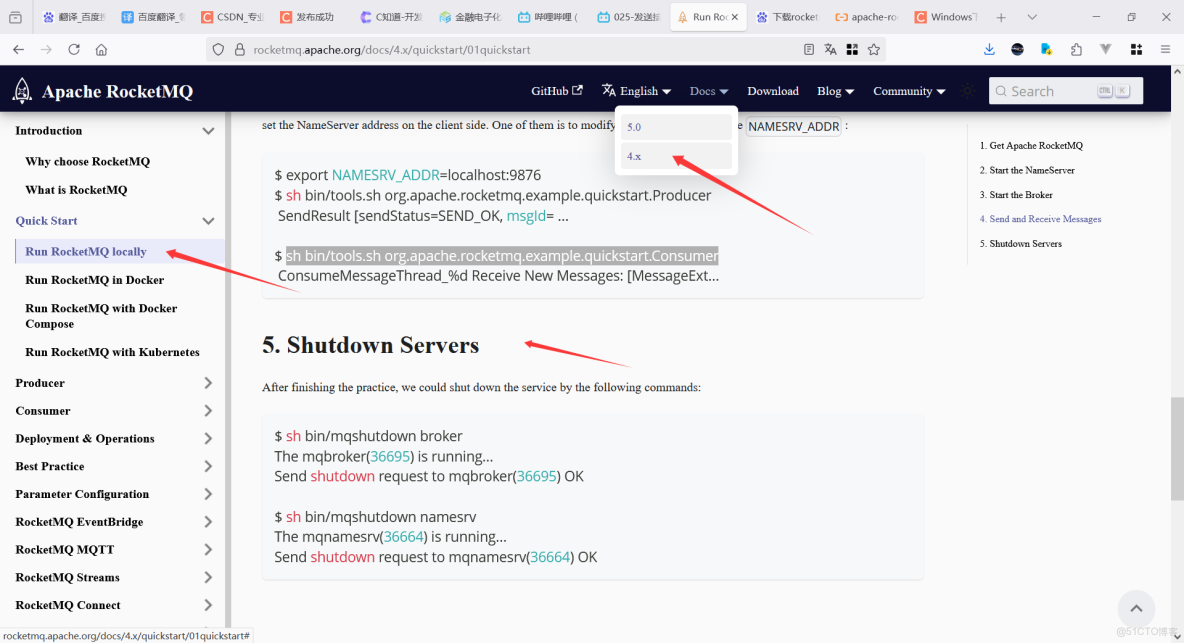Switch to the Windows browser tab

pyautogui.click(x=946, y=17)
